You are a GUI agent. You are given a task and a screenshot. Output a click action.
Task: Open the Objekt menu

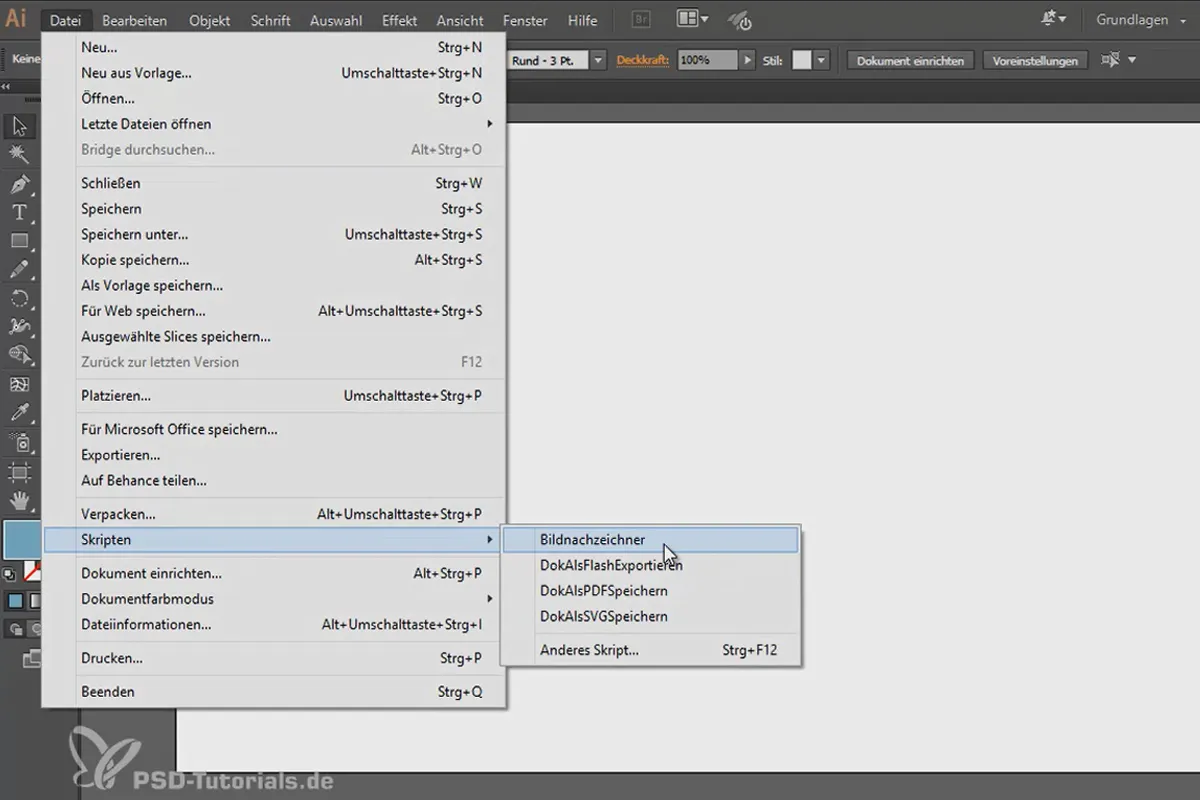tap(209, 20)
